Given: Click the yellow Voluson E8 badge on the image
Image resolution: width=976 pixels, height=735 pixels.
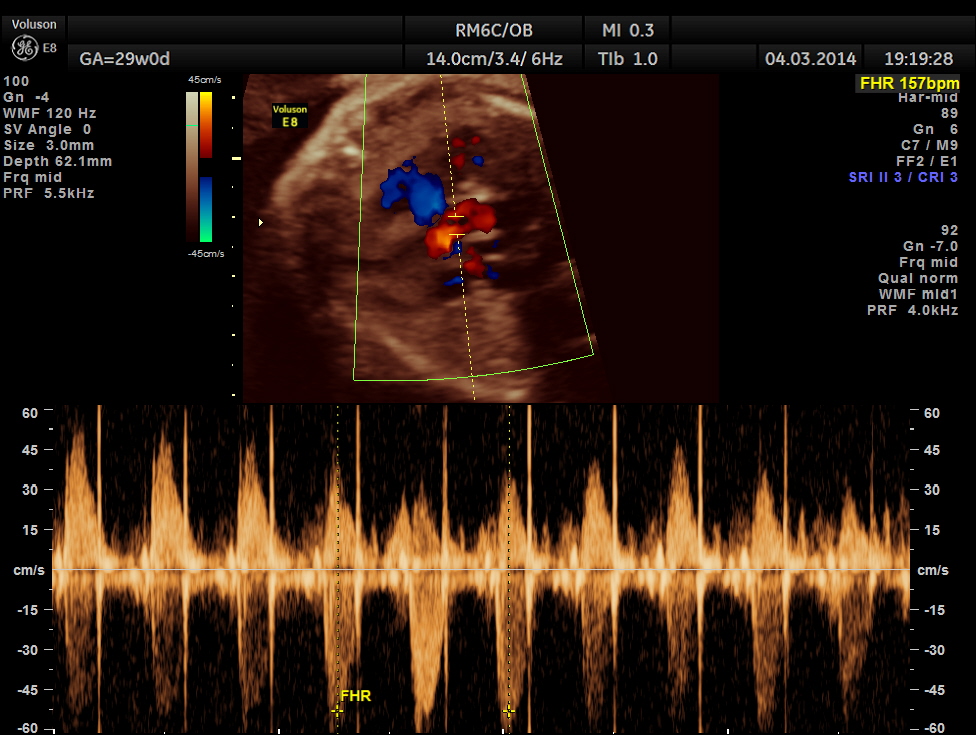Looking at the screenshot, I should (290, 116).
